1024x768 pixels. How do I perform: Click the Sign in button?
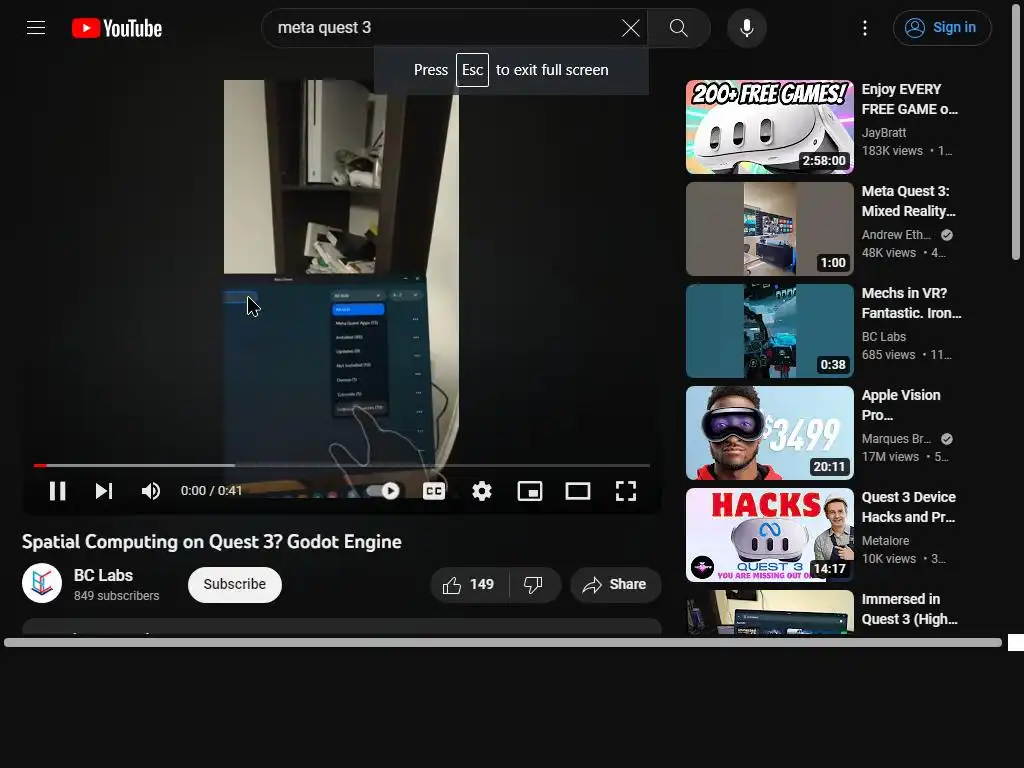coord(942,28)
